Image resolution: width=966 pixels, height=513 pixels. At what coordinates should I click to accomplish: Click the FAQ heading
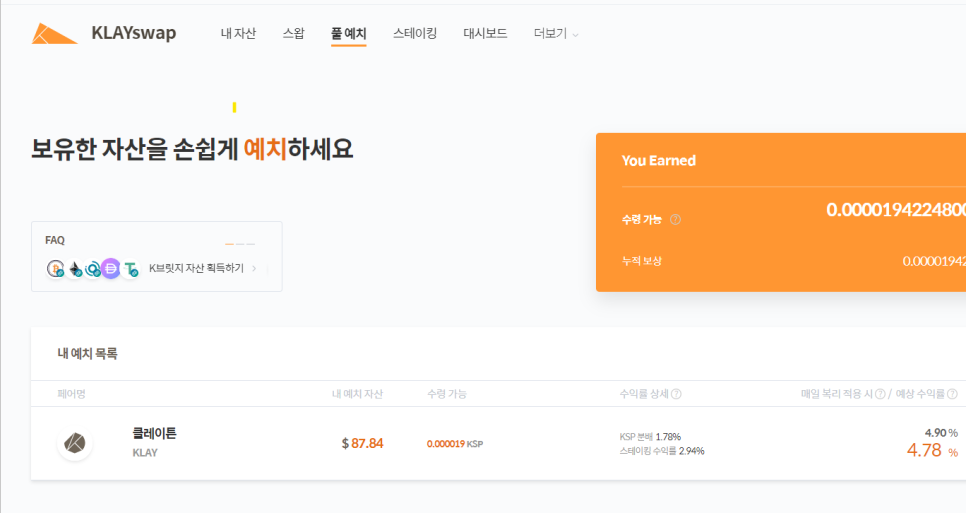[x=55, y=240]
